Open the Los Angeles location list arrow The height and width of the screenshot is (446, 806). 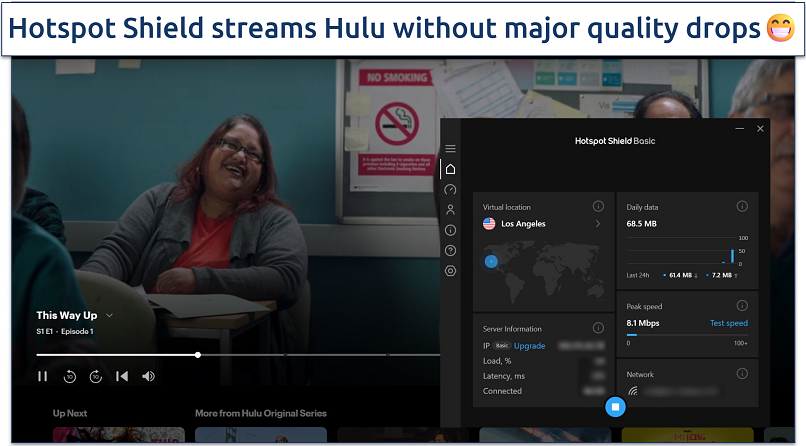[x=598, y=224]
